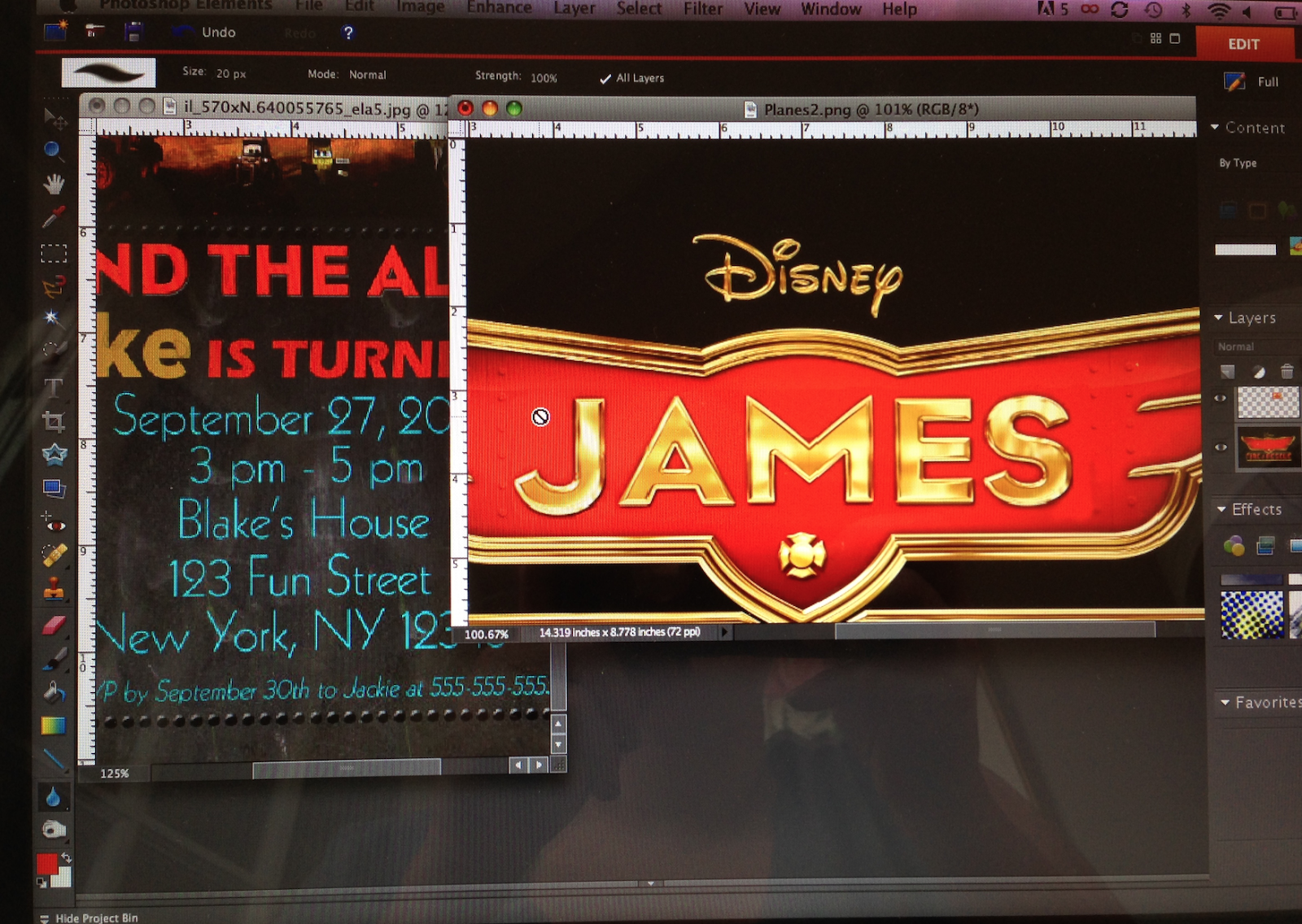1302x924 pixels.
Task: Select the Brush tool
Action: (54, 658)
